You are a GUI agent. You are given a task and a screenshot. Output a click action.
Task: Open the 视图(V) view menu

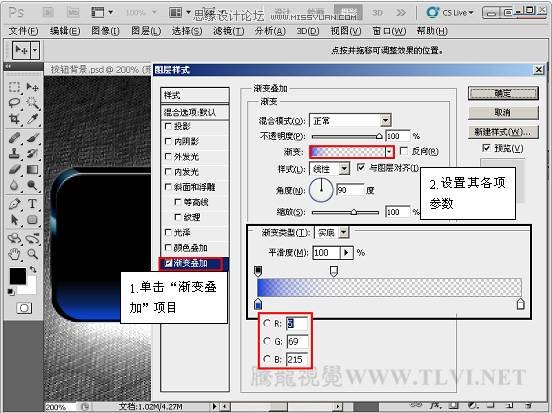[x=346, y=31]
